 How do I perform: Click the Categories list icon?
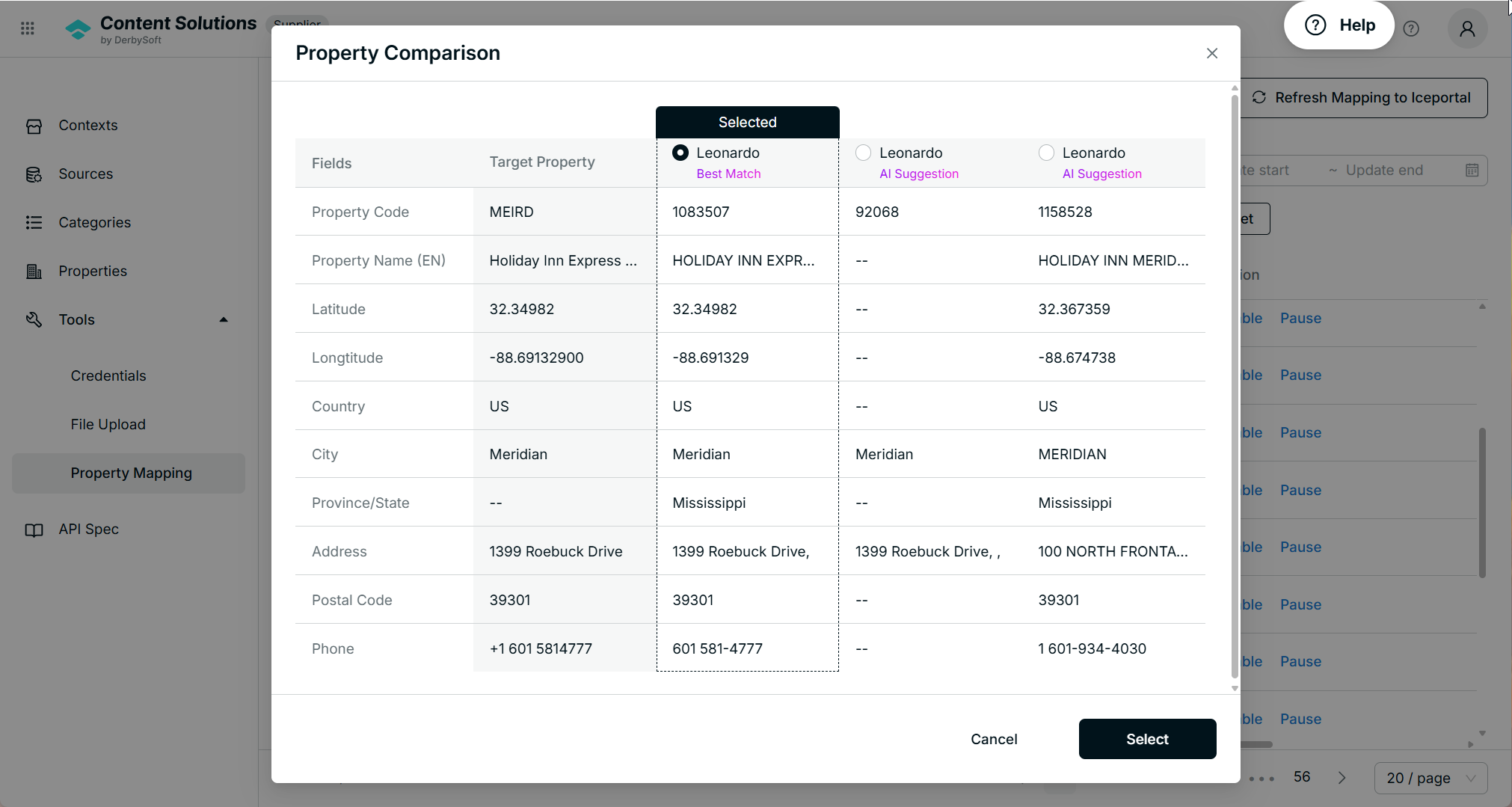(34, 223)
